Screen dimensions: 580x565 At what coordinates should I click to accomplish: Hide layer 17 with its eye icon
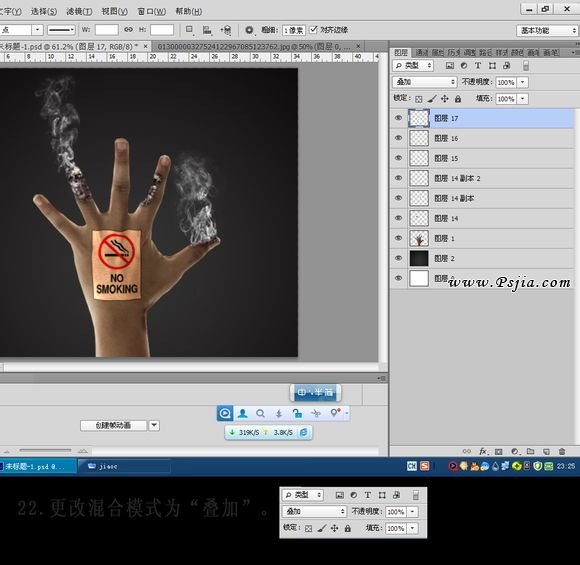tap(398, 118)
